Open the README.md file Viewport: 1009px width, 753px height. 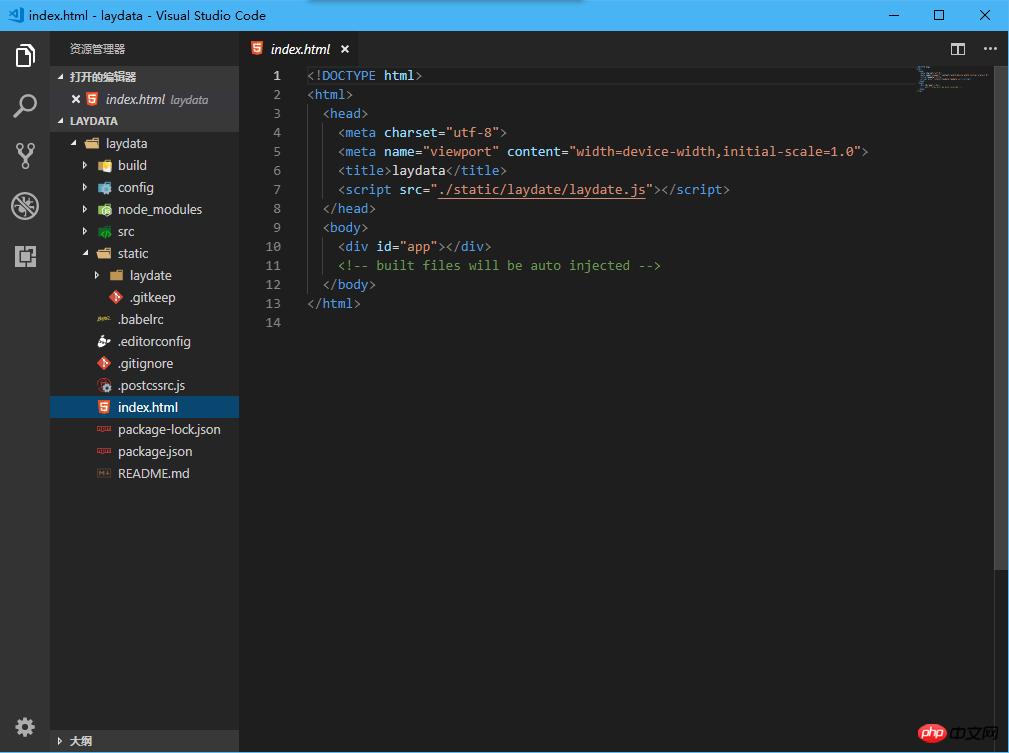(151, 473)
